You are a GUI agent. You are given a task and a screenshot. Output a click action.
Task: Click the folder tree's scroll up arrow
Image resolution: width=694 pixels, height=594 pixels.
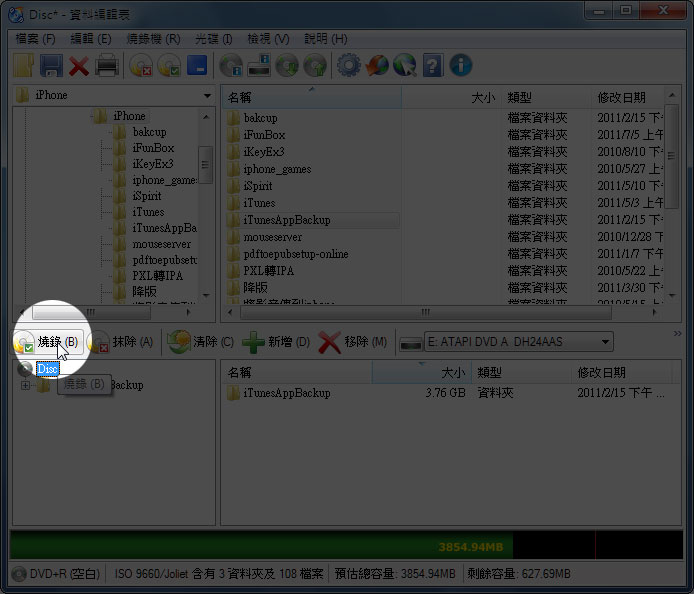point(206,116)
